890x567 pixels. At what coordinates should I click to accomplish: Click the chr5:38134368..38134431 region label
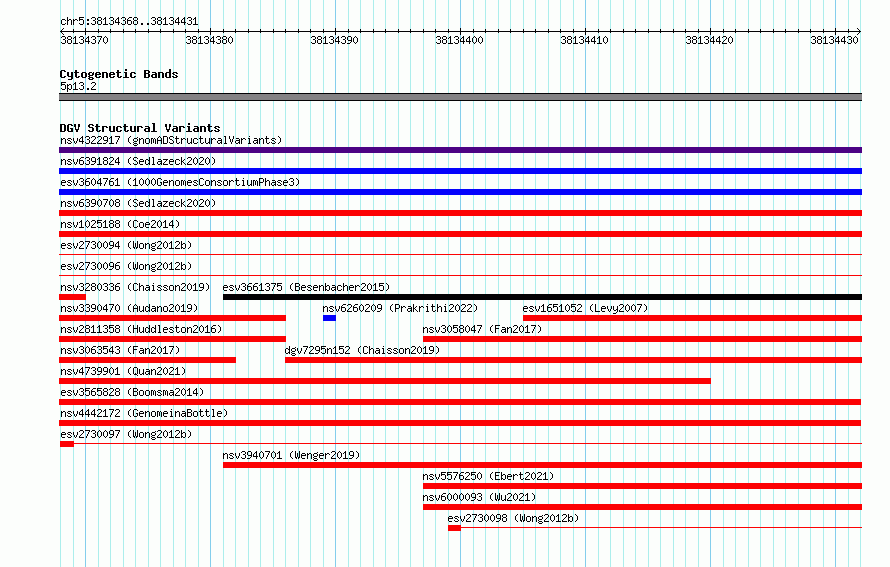[129, 22]
